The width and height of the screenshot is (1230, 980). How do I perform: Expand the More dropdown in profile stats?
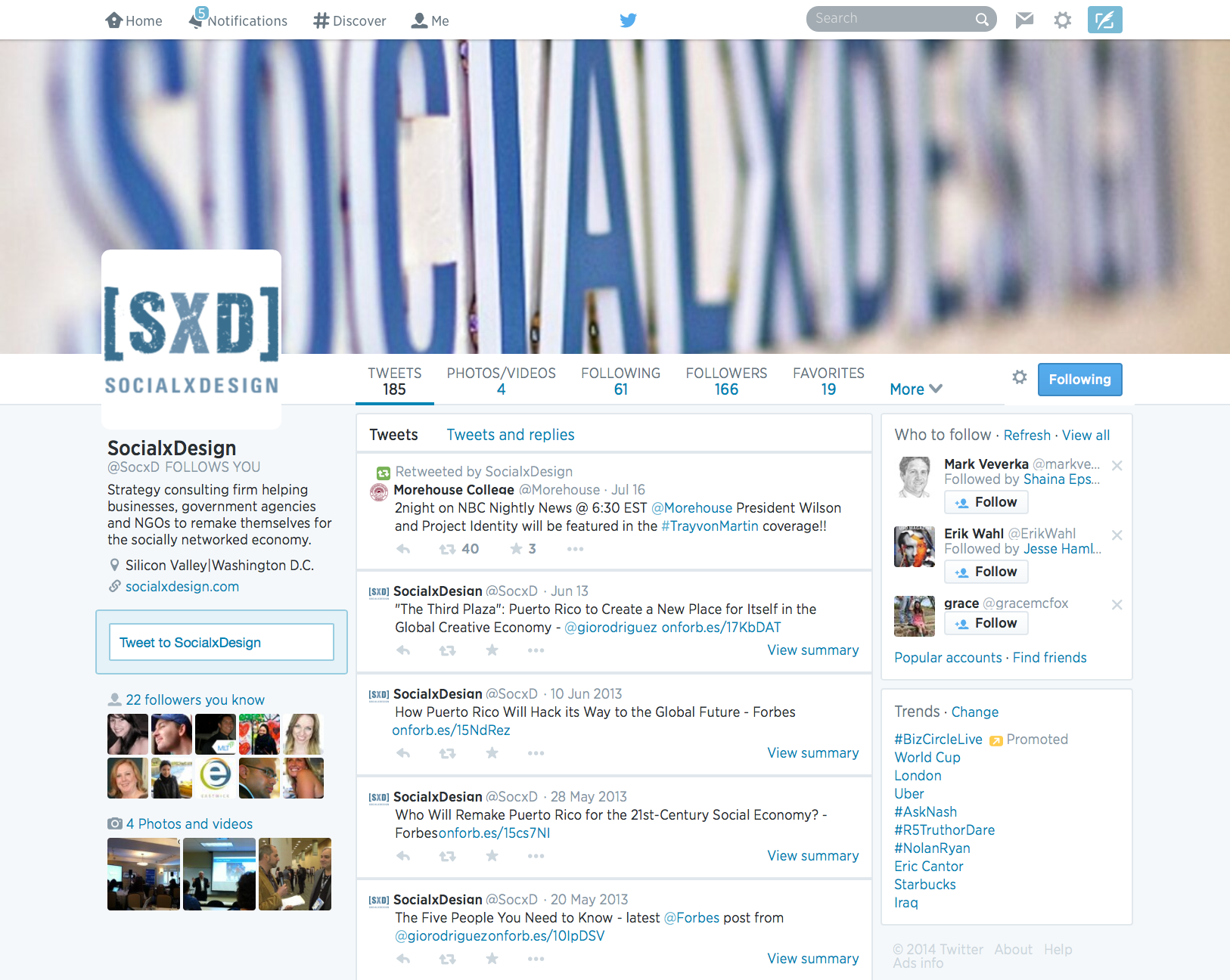click(916, 389)
